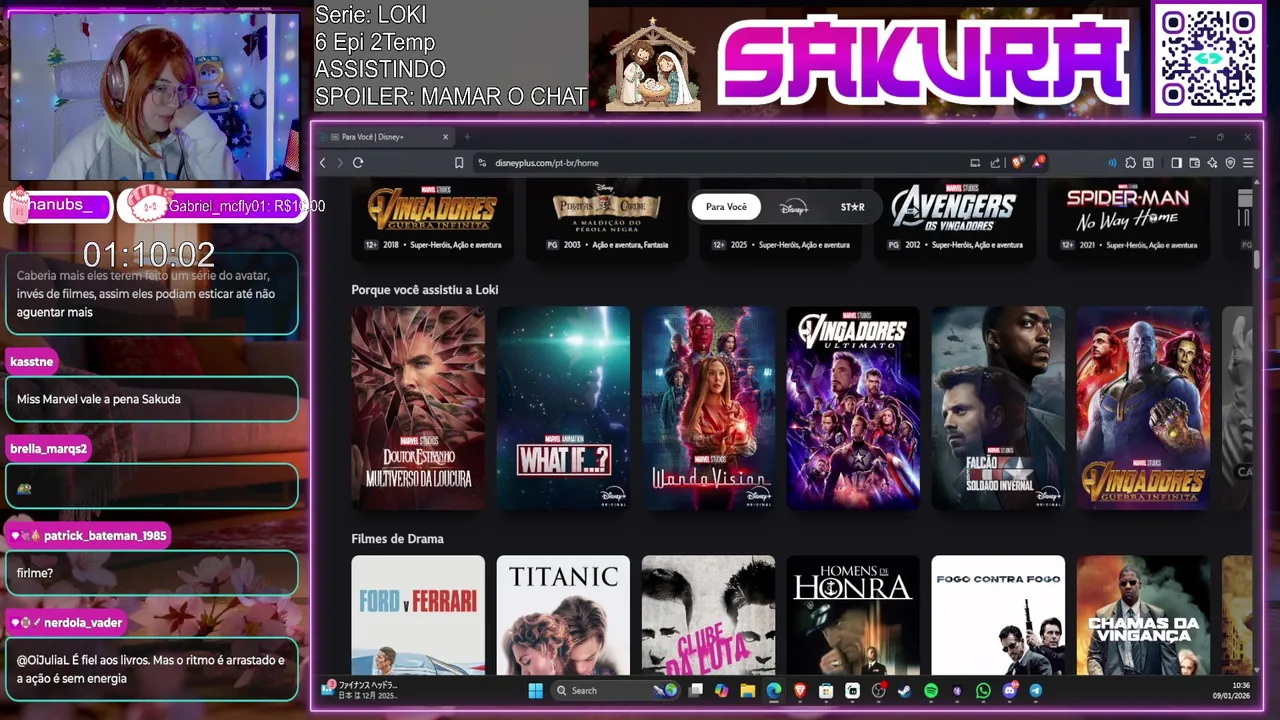The image size is (1280, 720).
Task: Open the browser hamburger main menu
Action: click(x=1248, y=163)
